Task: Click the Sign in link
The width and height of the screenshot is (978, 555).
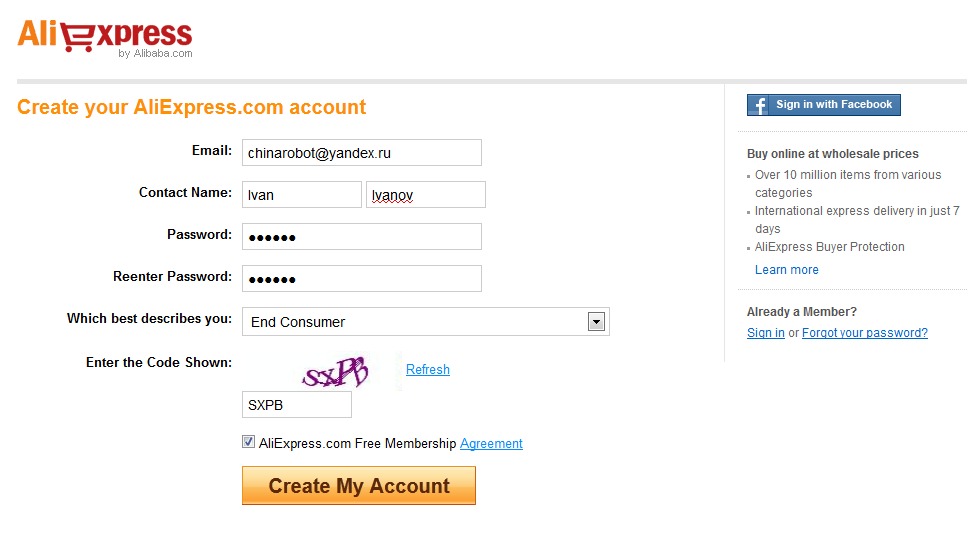Action: 765,333
